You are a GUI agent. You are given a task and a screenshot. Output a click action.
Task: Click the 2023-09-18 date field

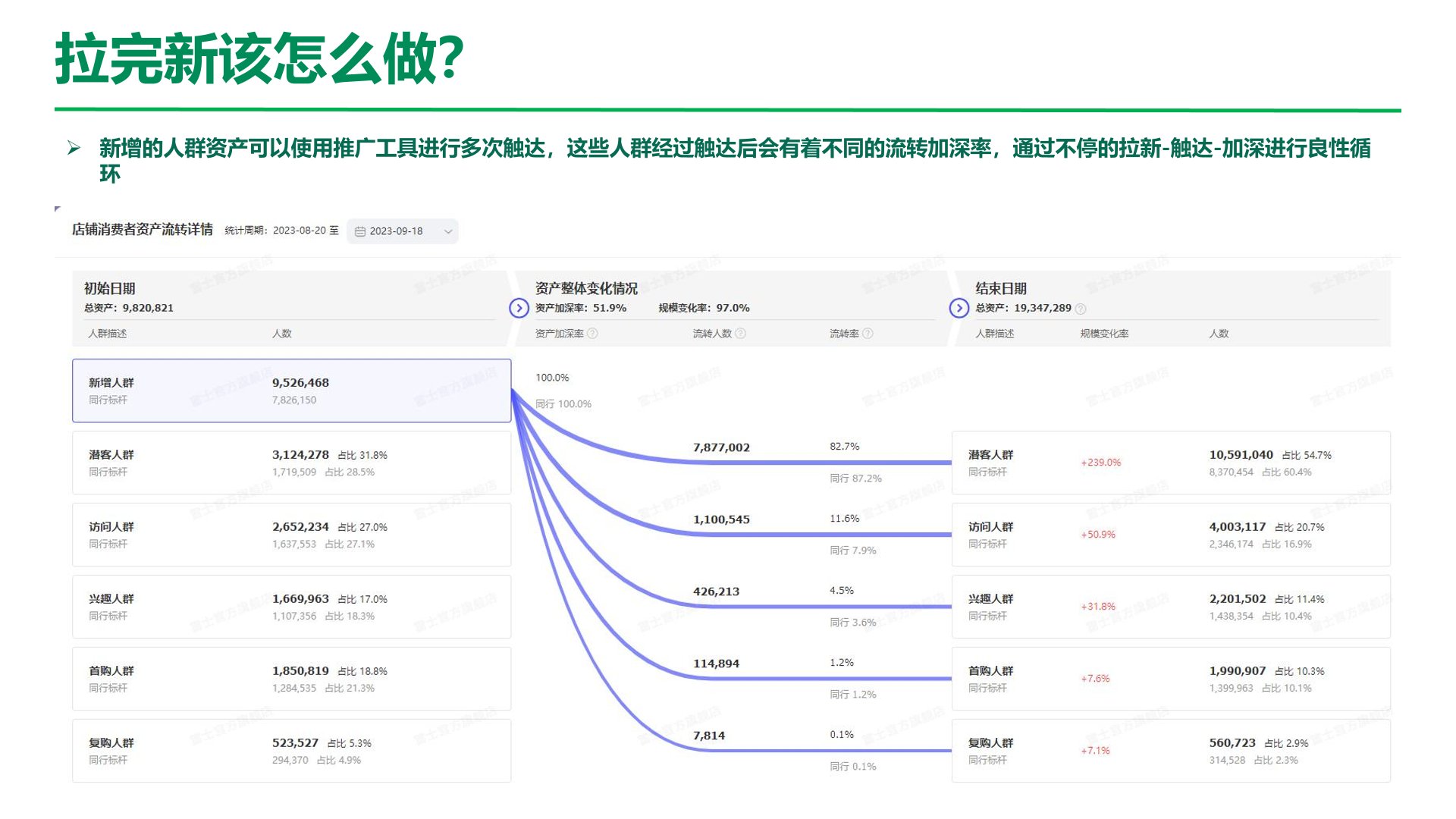396,232
